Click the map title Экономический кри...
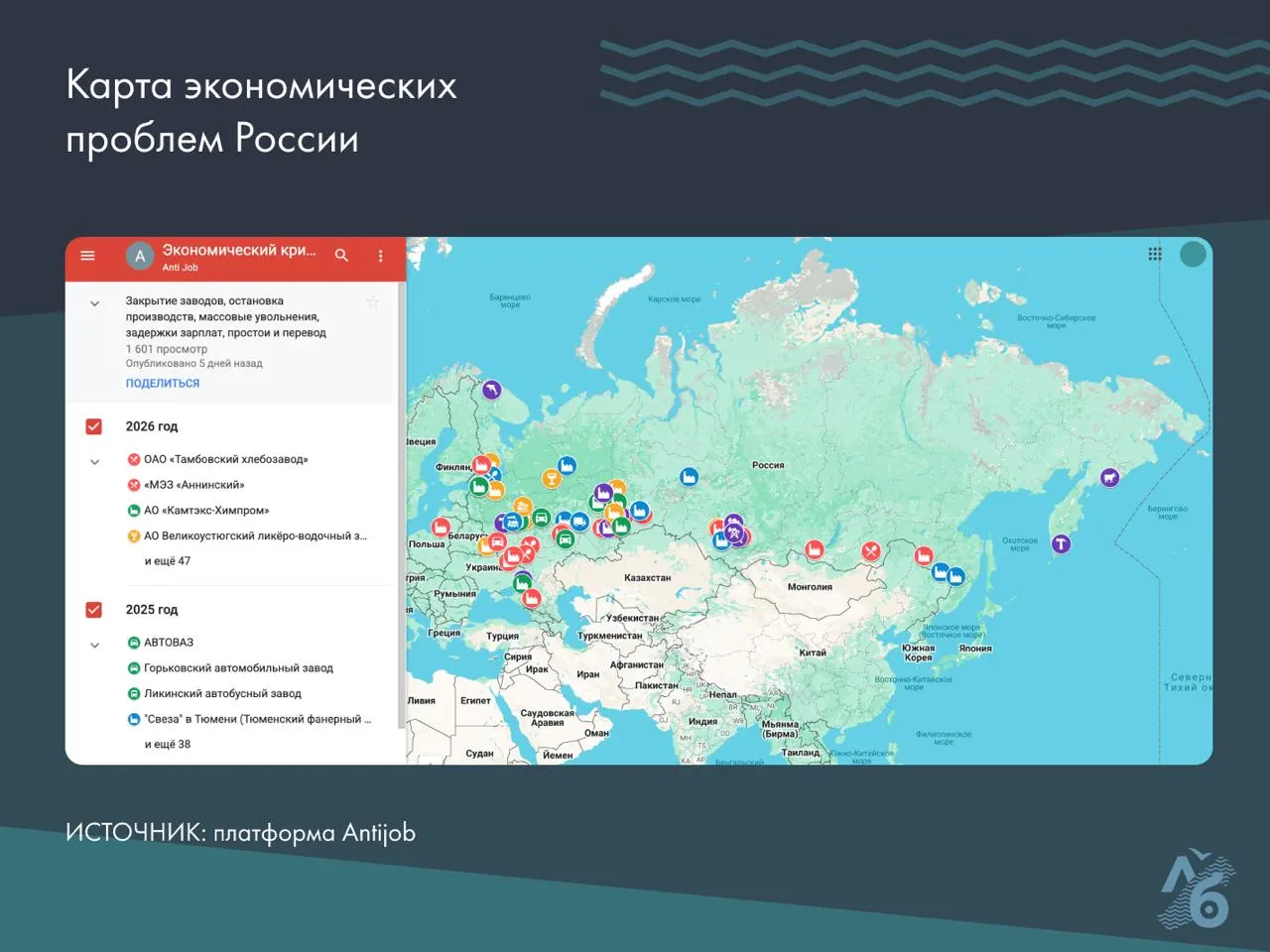The image size is (1270, 952). click(x=239, y=250)
